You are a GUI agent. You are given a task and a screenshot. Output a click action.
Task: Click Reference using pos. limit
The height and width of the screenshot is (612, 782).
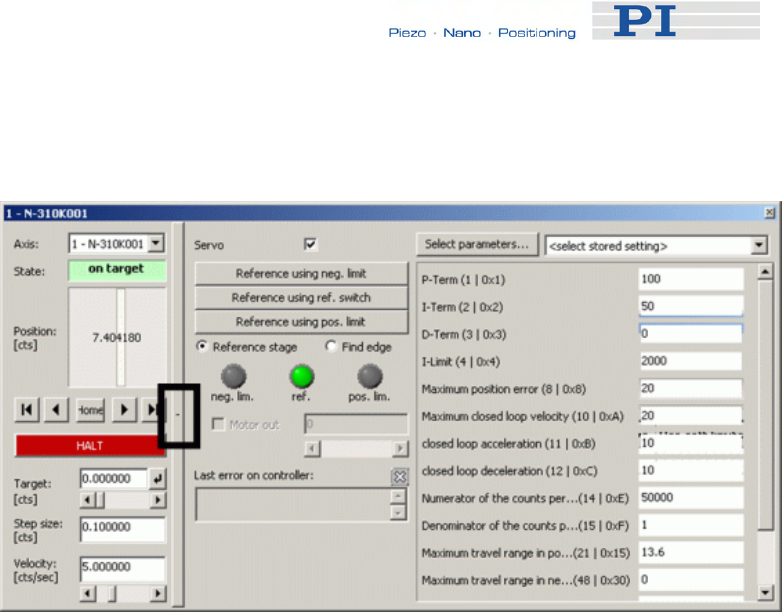pyautogui.click(x=301, y=322)
